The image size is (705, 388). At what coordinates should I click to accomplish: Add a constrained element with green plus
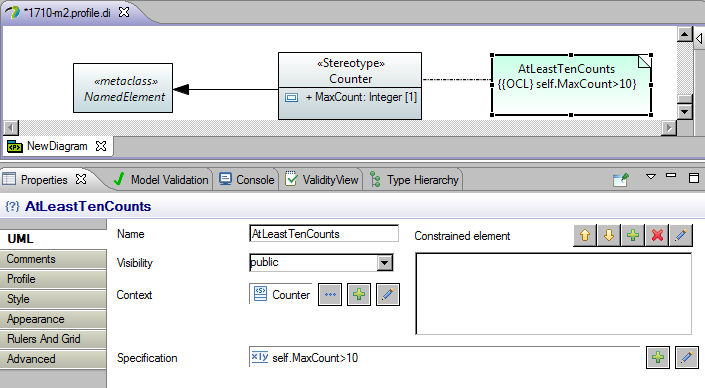[x=633, y=235]
